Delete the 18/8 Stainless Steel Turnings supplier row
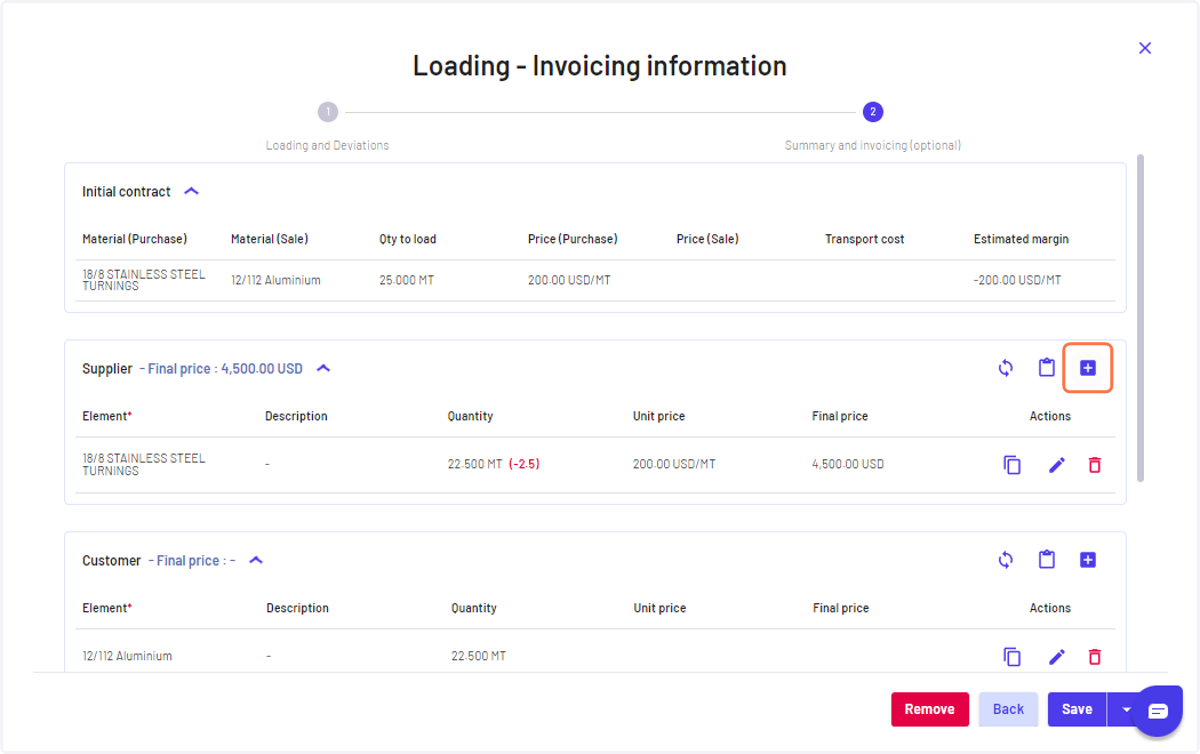 tap(1095, 465)
